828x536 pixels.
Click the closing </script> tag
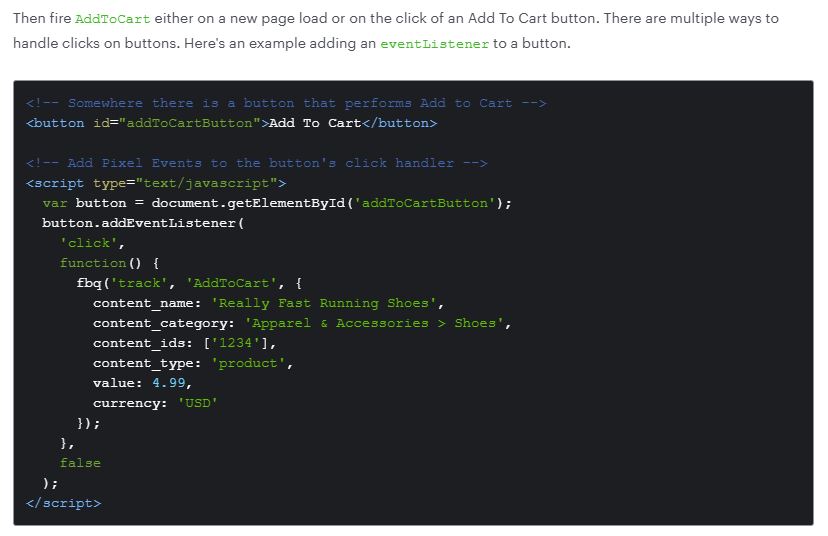point(63,503)
